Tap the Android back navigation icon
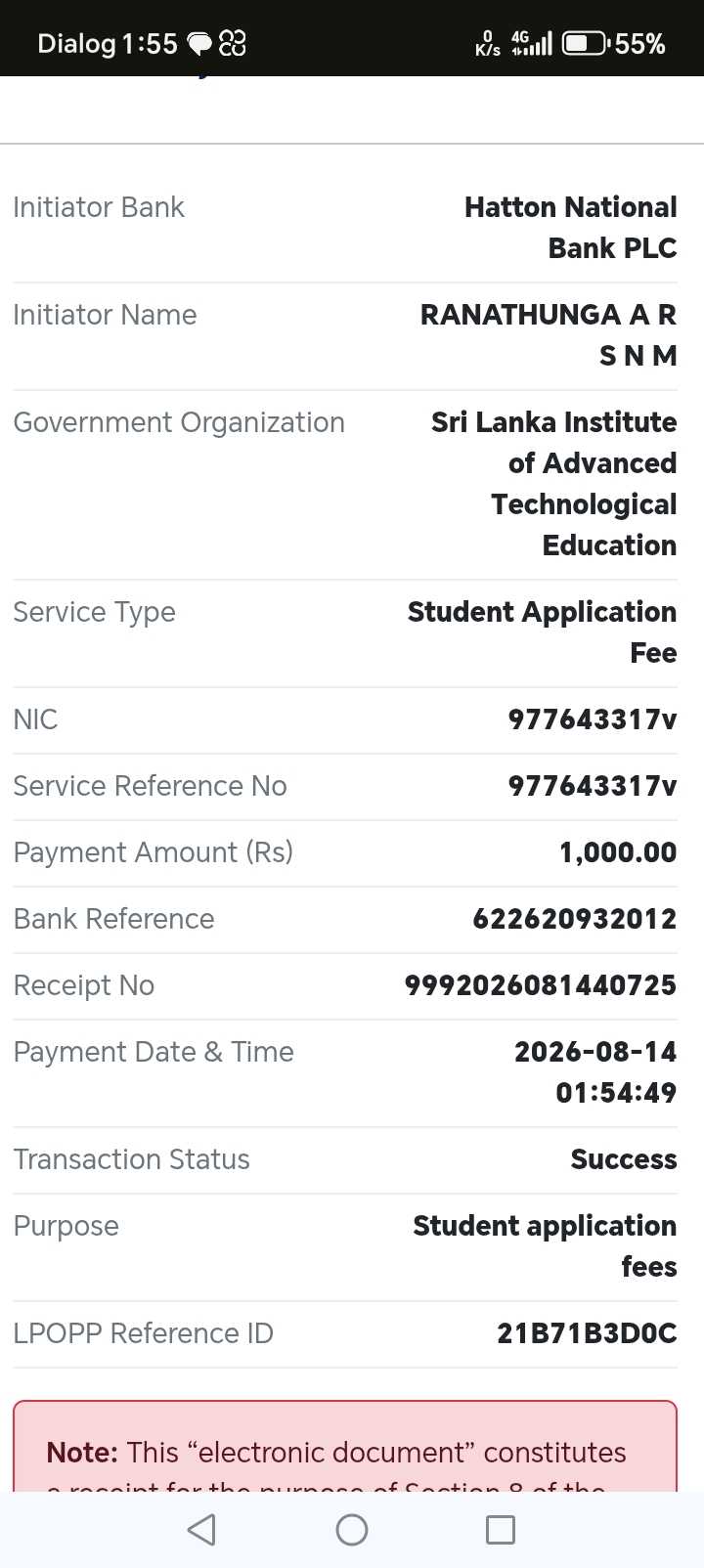This screenshot has width=704, height=1568. 201,1530
